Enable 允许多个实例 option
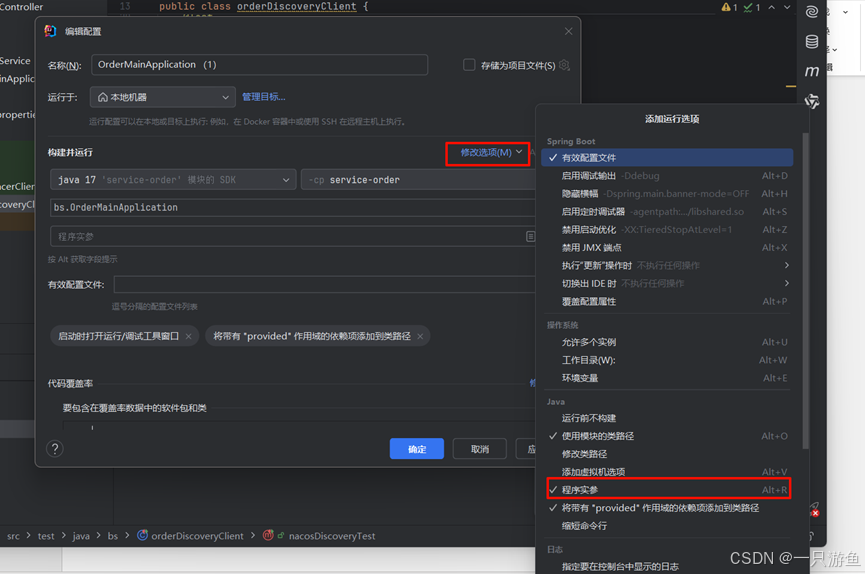The image size is (865, 574). click(667, 342)
